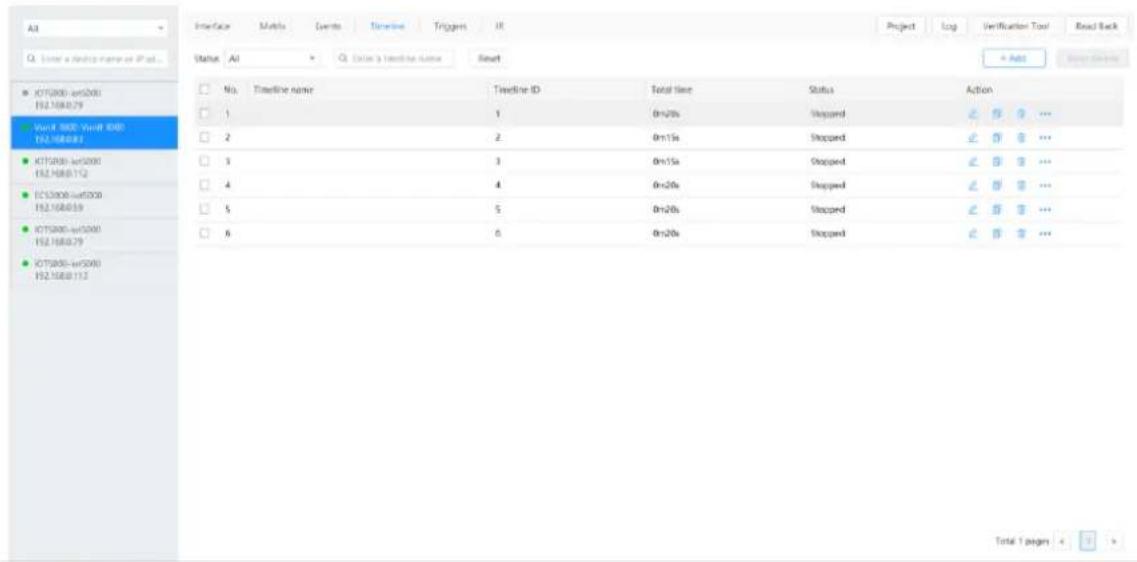Click the Timeline name column header
Image resolution: width=1137 pixels, height=562 pixels.
(282, 90)
